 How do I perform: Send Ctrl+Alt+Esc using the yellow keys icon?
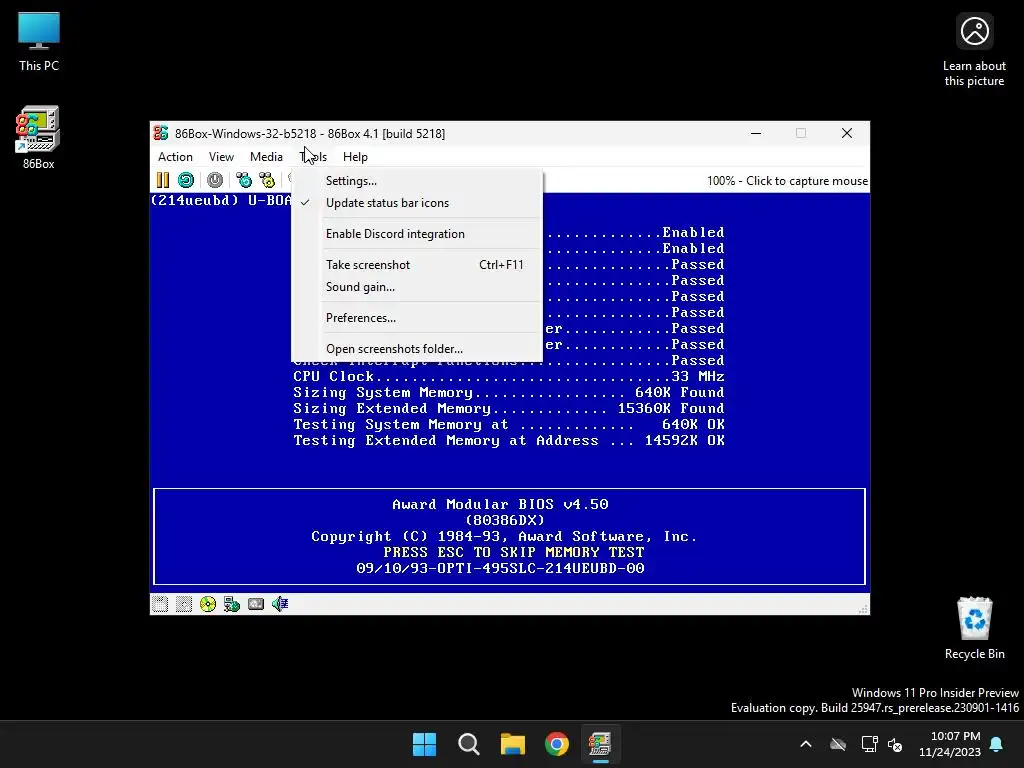point(267,180)
